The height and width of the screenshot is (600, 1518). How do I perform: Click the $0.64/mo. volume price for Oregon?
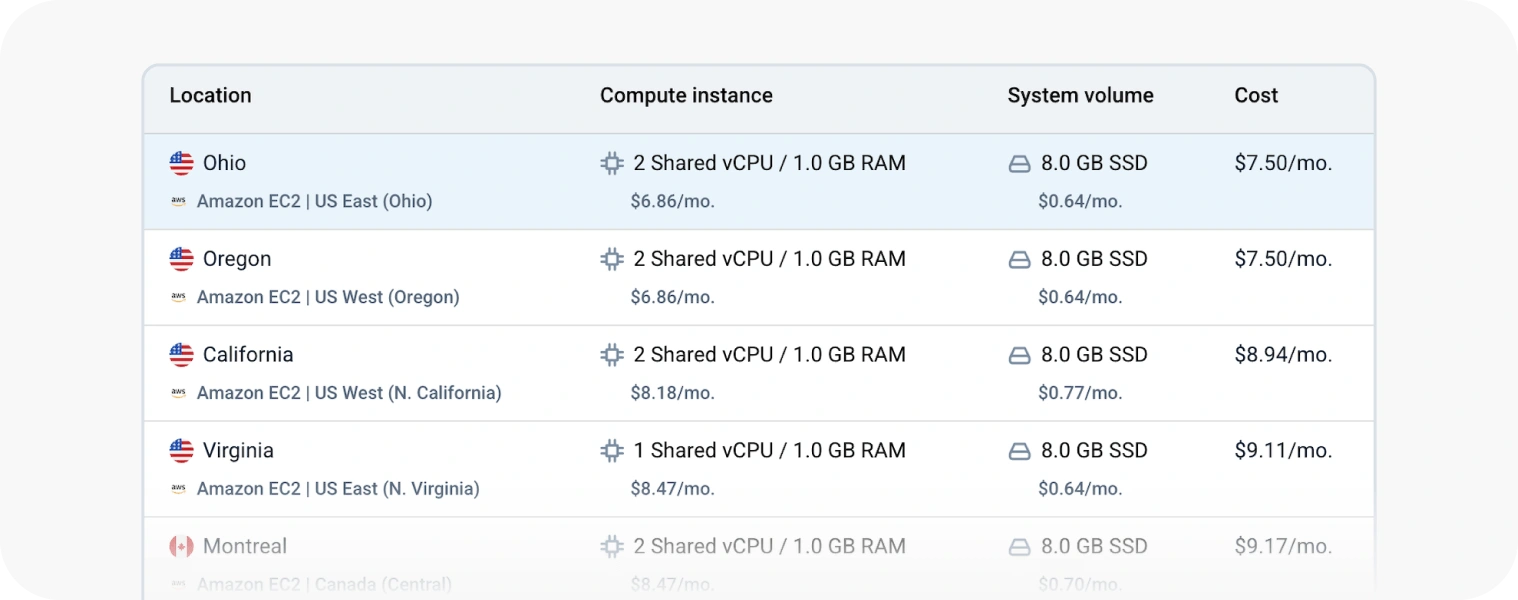(x=1080, y=297)
